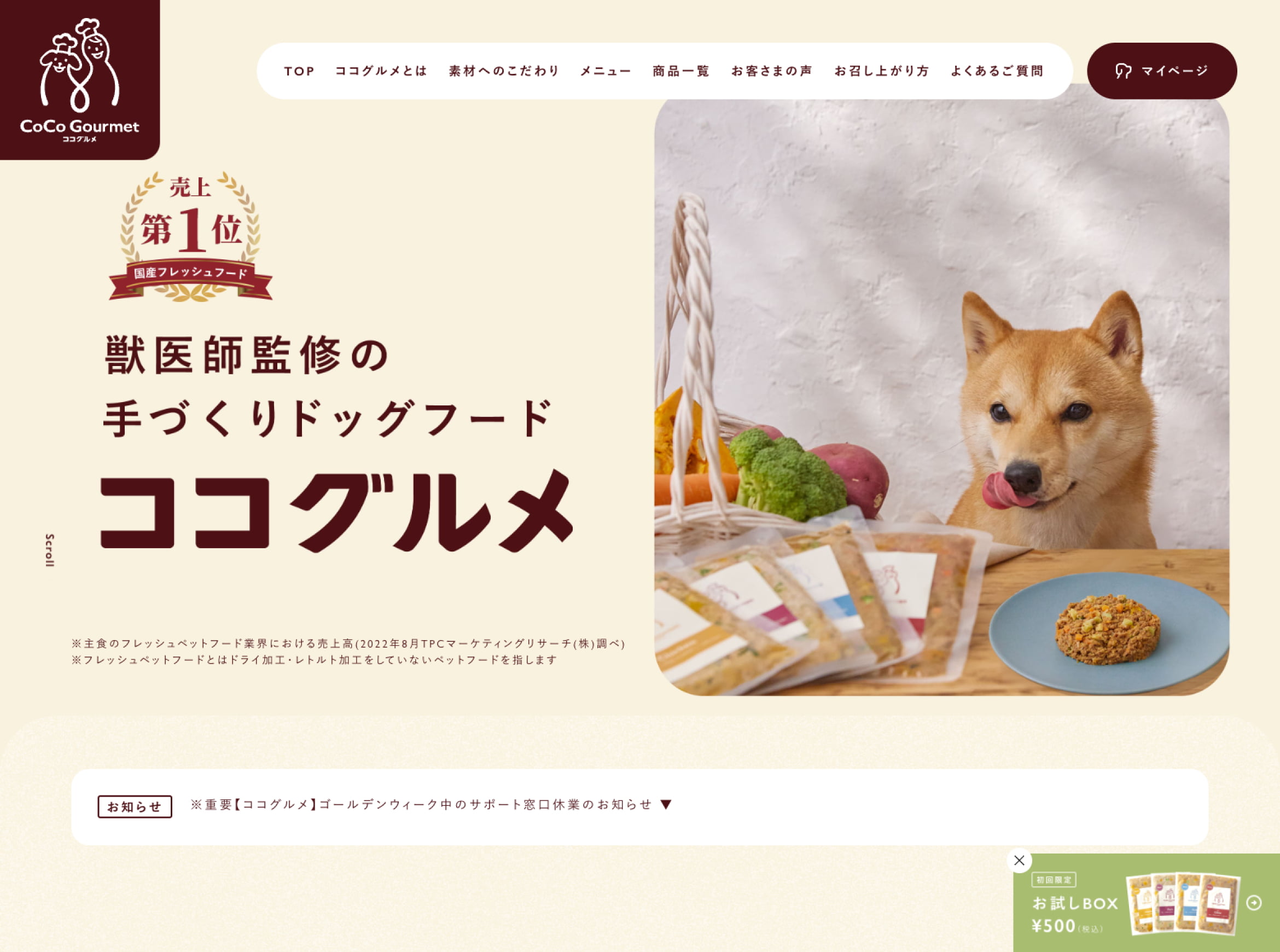Open the ゴールデンウィーク support notice link

point(422,804)
